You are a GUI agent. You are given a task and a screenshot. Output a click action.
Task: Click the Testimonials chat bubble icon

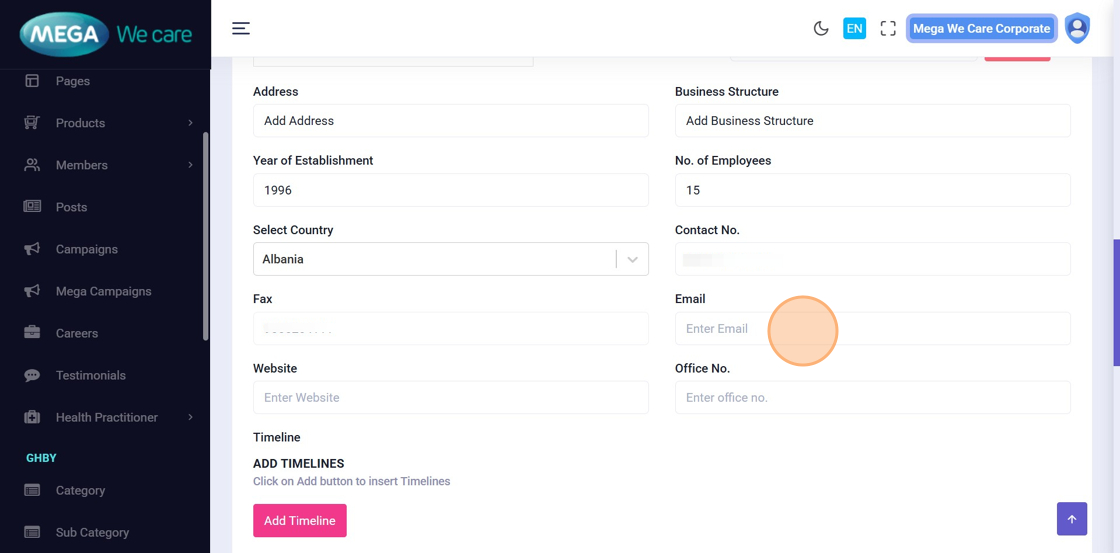click(32, 375)
